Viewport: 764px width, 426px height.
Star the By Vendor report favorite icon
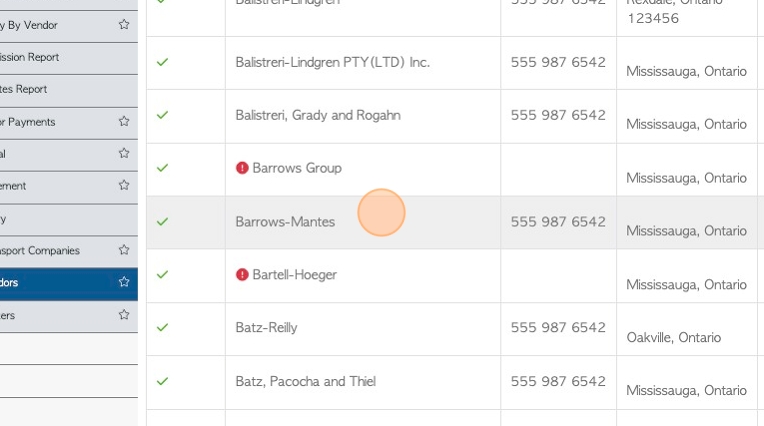(124, 24)
